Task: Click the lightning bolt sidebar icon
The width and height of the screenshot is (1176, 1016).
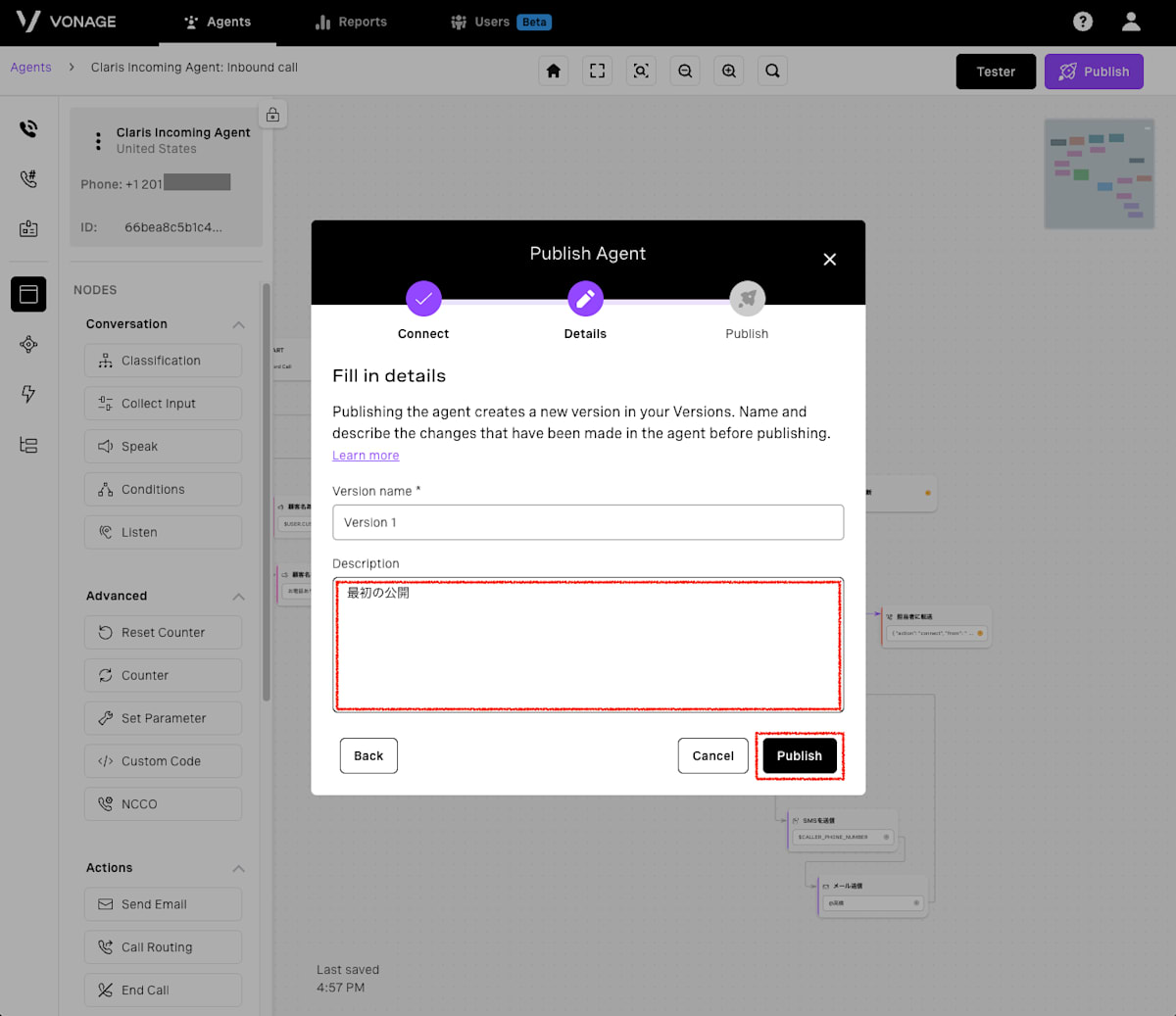Action: (28, 394)
